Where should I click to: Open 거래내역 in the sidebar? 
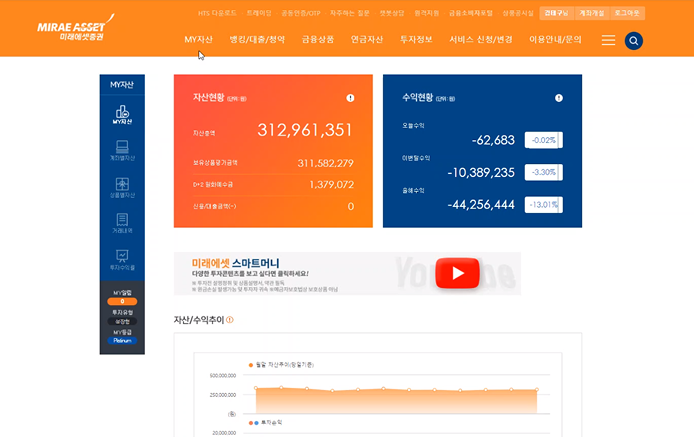pos(122,223)
